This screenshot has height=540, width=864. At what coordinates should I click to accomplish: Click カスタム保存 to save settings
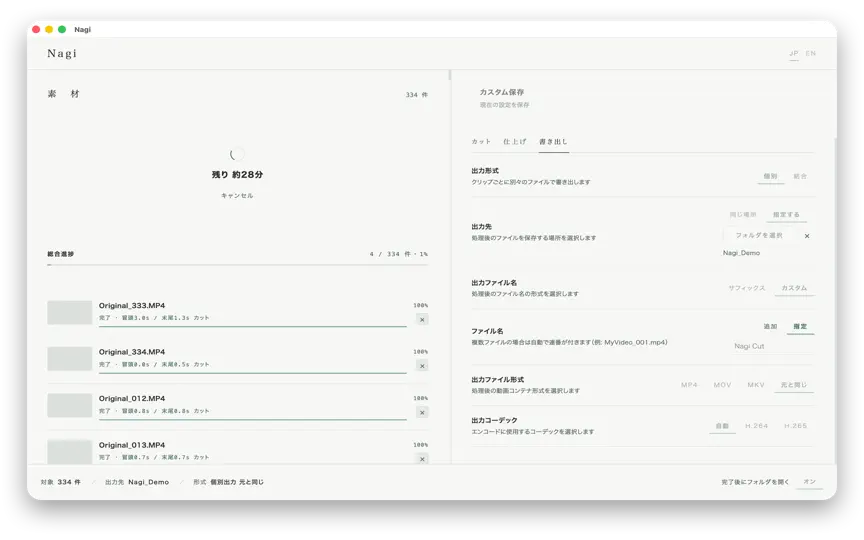pos(502,92)
